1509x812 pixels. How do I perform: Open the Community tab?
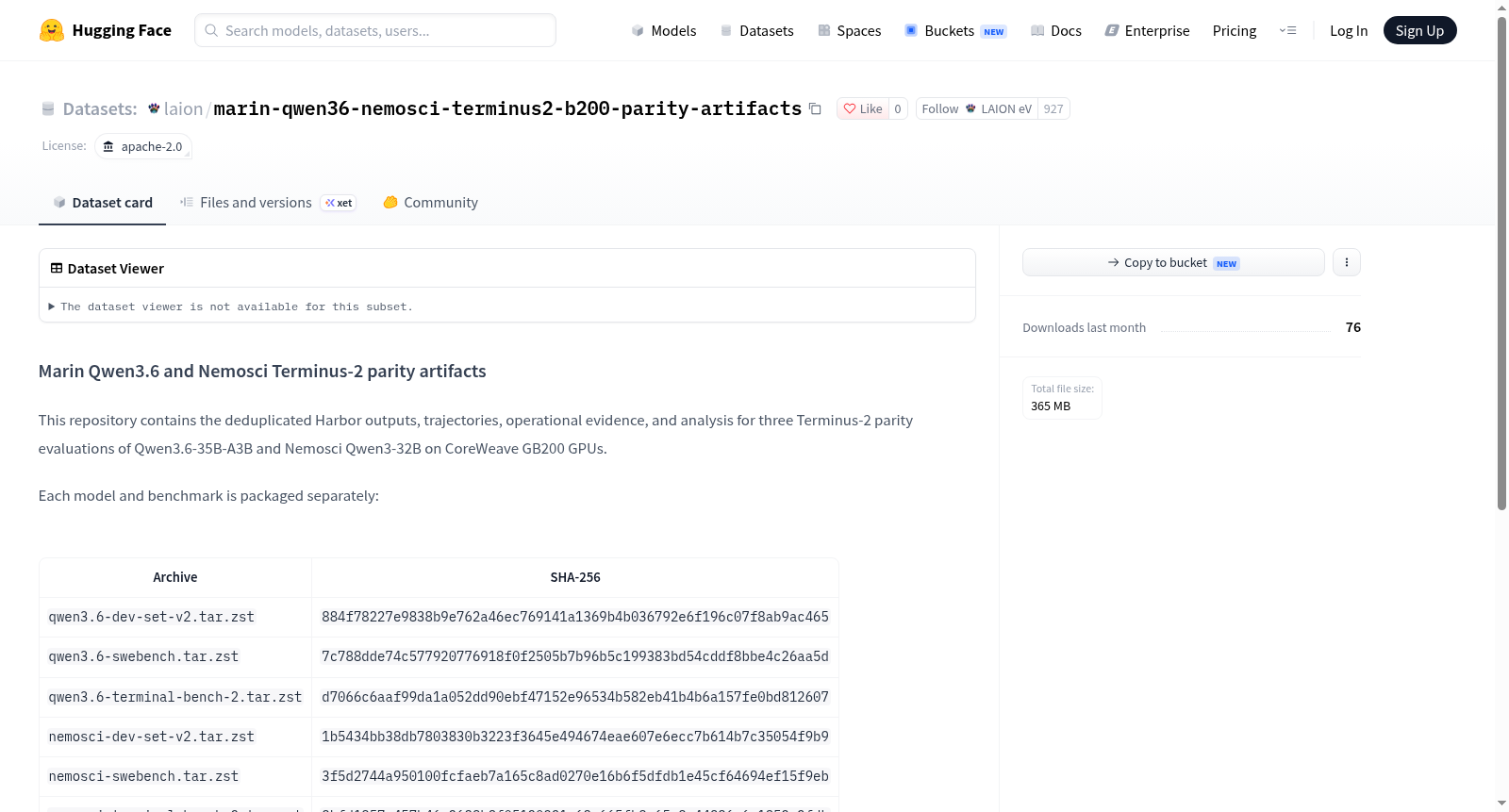coord(431,203)
